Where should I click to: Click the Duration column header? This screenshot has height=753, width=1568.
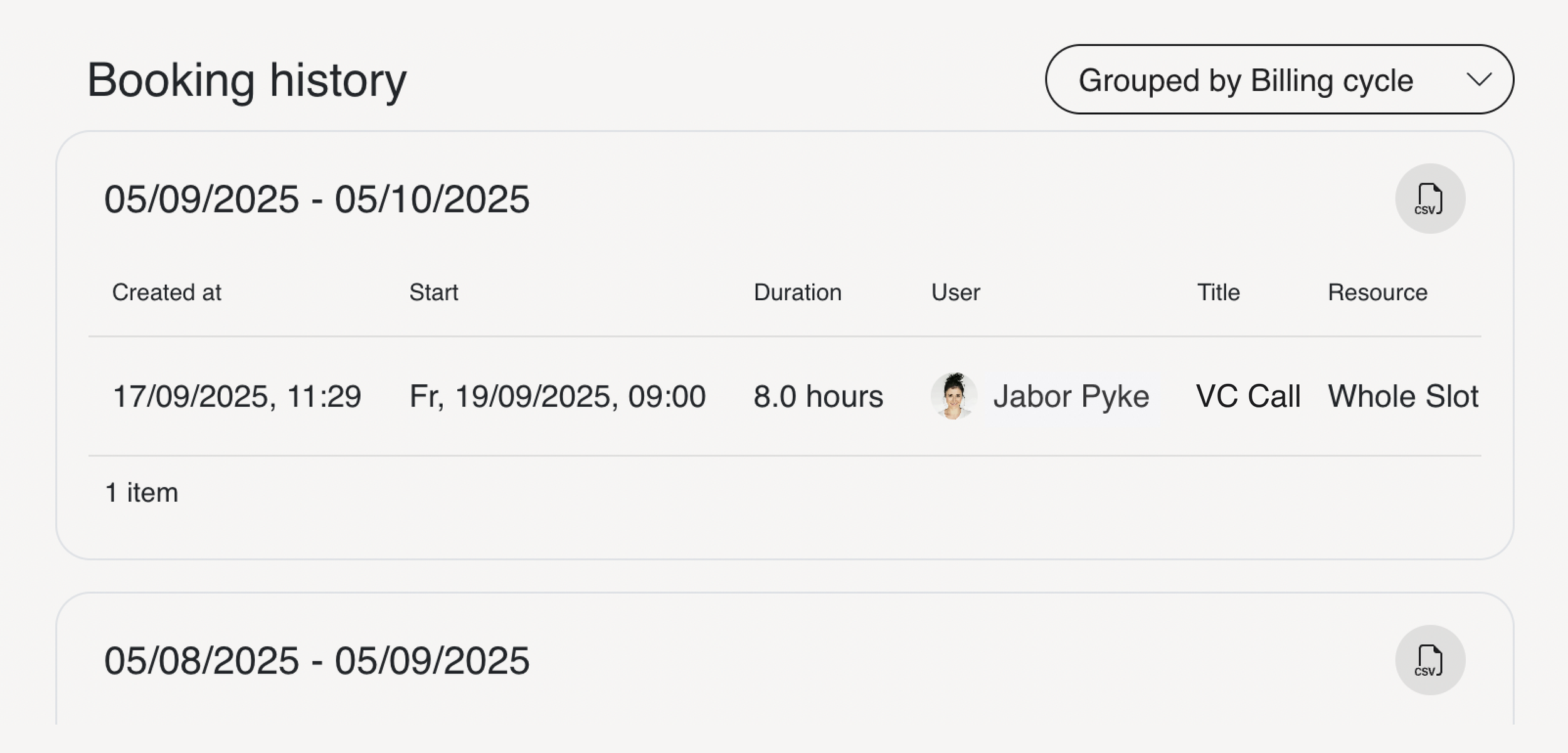(x=797, y=292)
